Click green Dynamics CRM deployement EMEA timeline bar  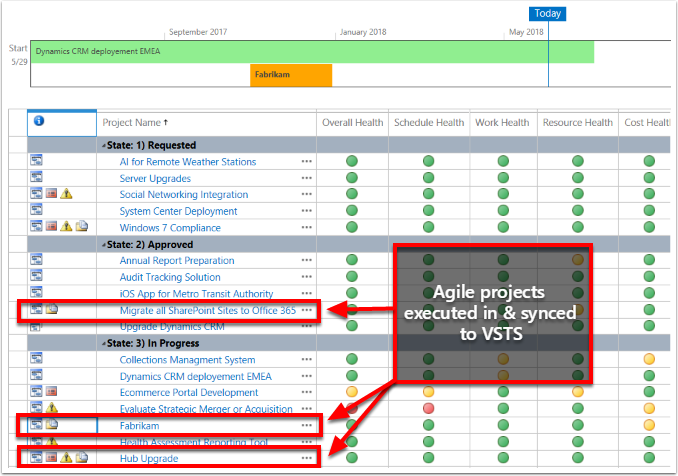(x=312, y=52)
